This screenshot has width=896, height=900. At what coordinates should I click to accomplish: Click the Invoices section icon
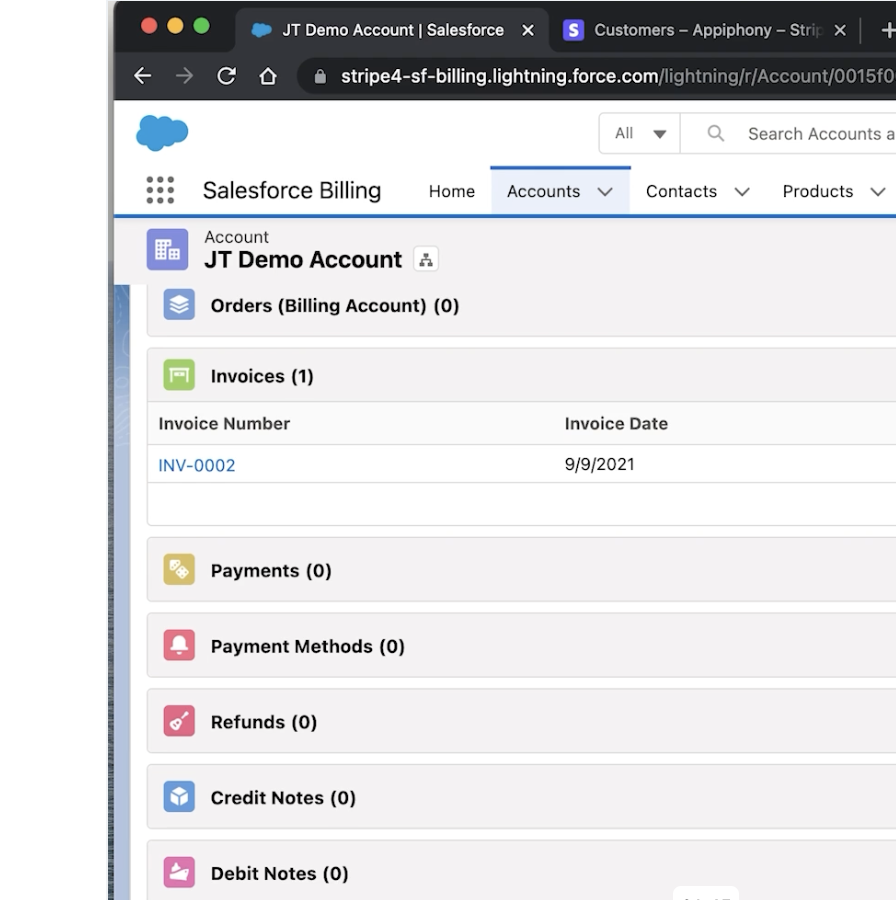pyautogui.click(x=177, y=375)
